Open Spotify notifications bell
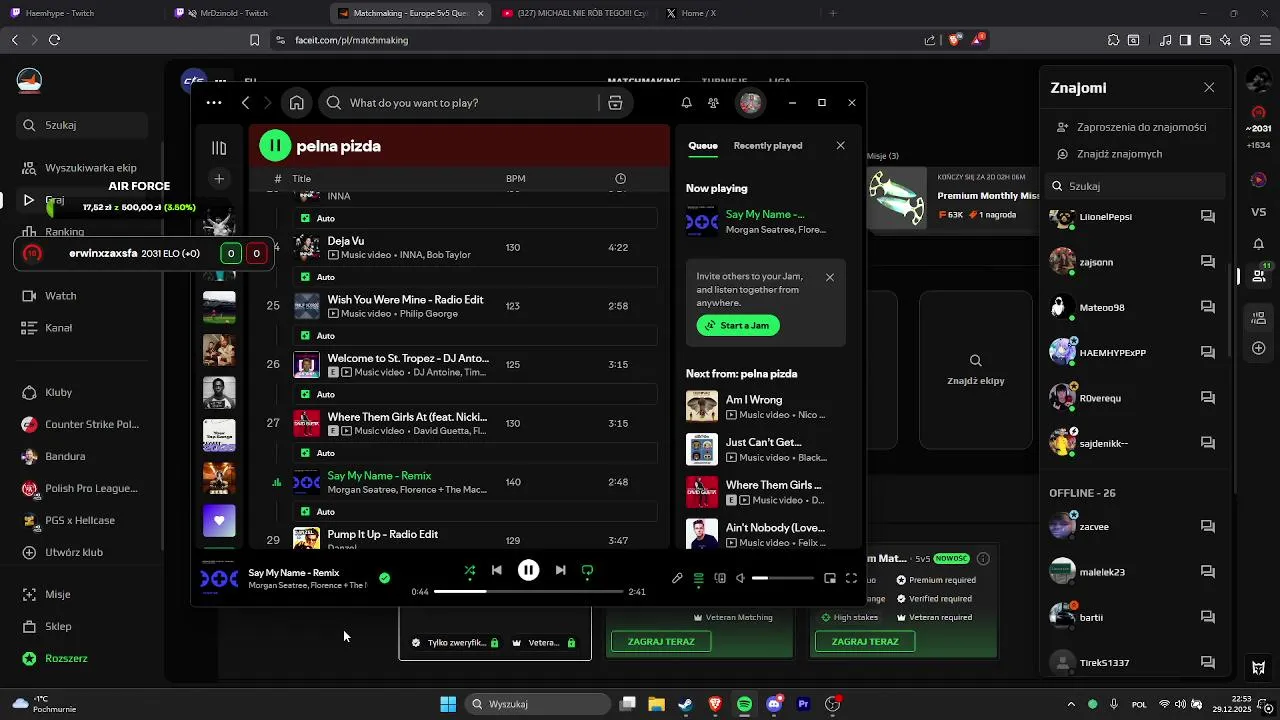 pos(686,103)
